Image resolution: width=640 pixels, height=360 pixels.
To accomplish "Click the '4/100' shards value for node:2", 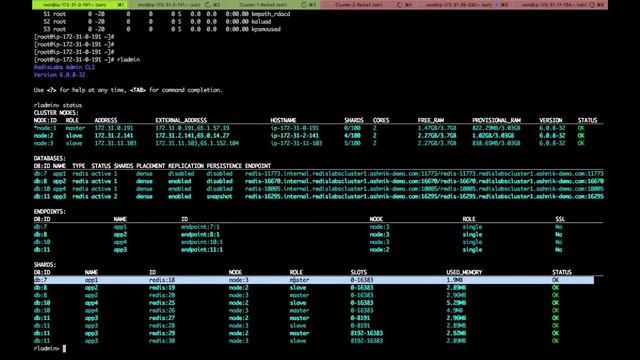I will pos(353,136).
